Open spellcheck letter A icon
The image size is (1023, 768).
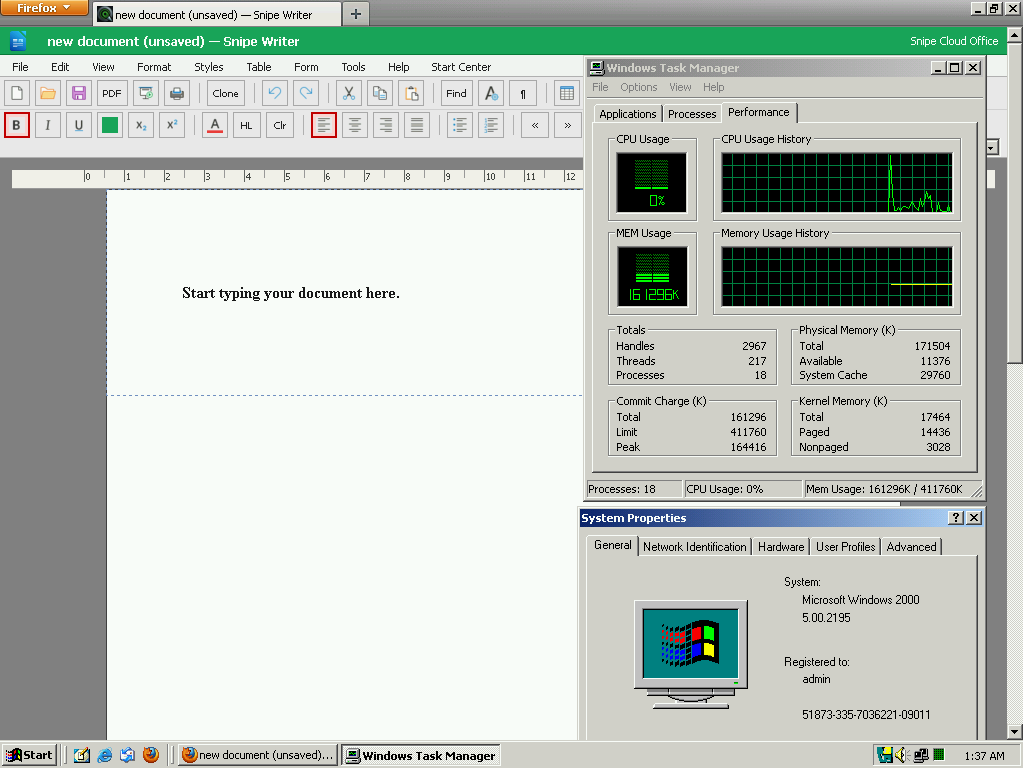pos(491,93)
